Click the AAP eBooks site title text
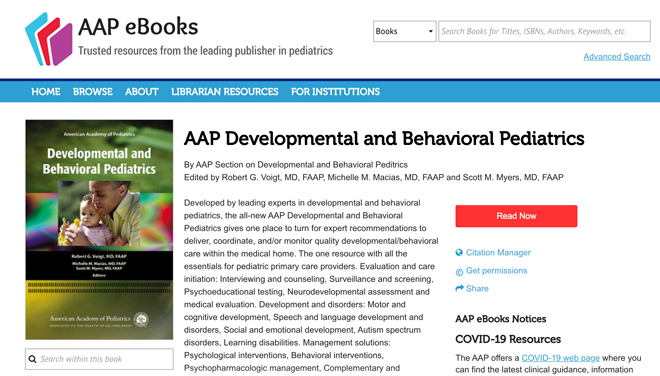Image resolution: width=660 pixels, height=376 pixels. (x=138, y=27)
